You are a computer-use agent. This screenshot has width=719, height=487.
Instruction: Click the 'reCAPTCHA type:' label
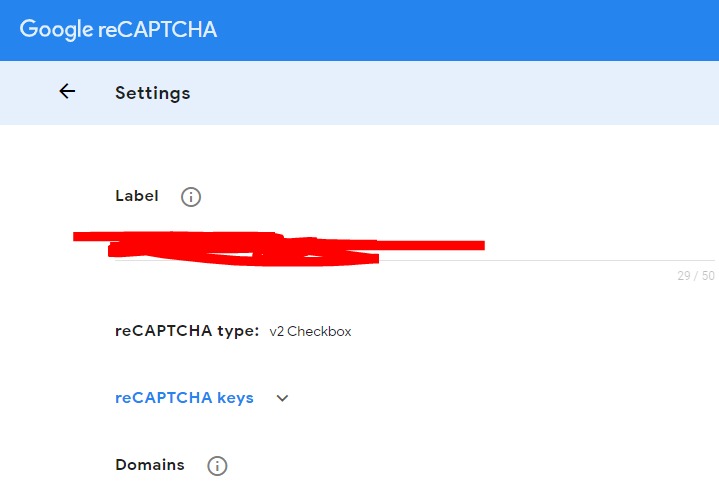tap(187, 331)
